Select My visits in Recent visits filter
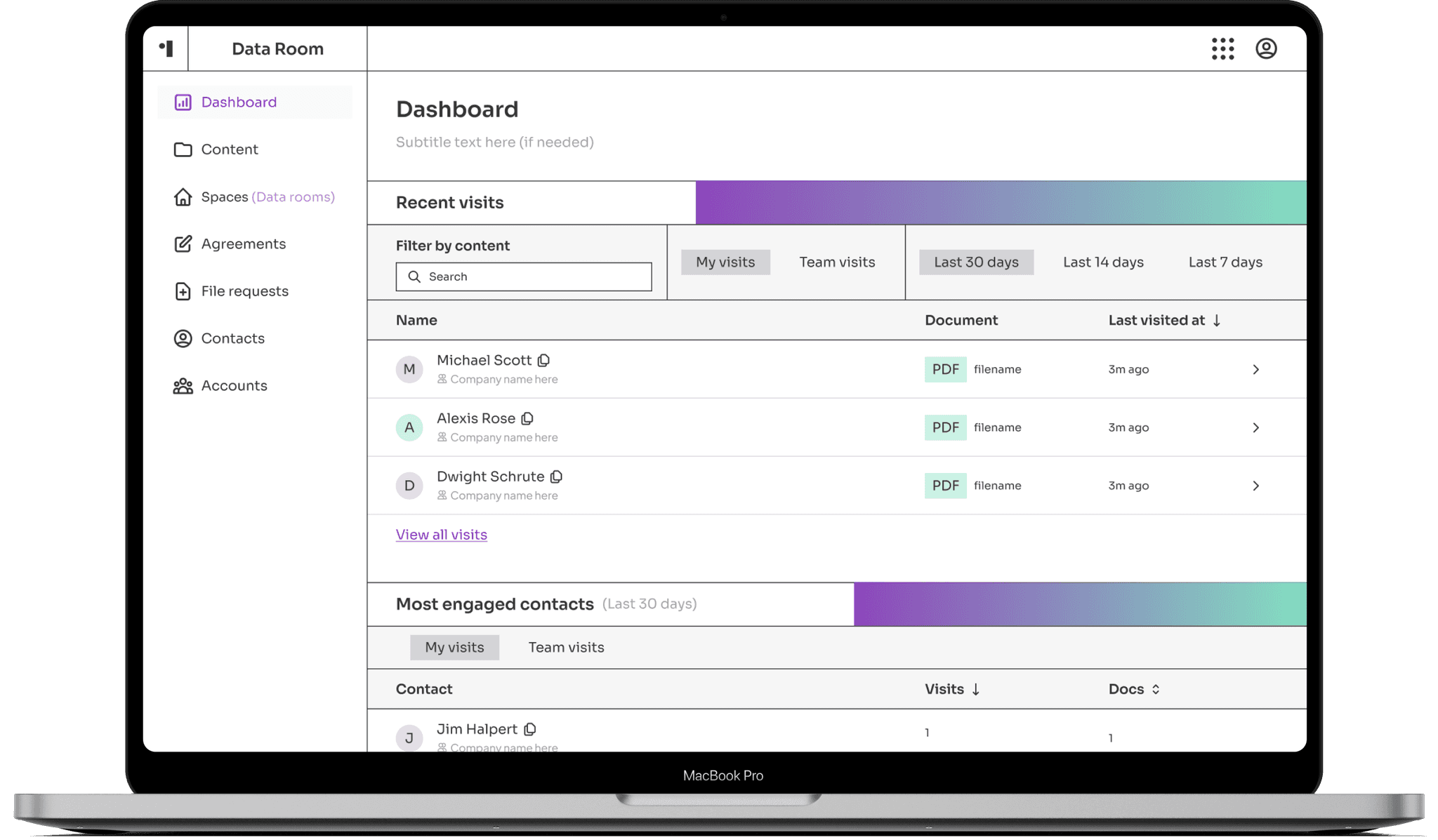The image size is (1438, 840). point(725,262)
